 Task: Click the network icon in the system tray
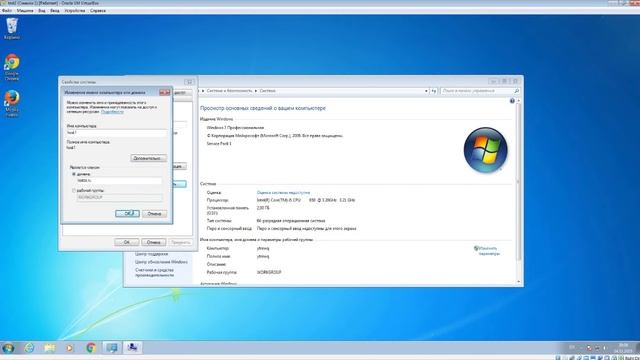(597, 348)
